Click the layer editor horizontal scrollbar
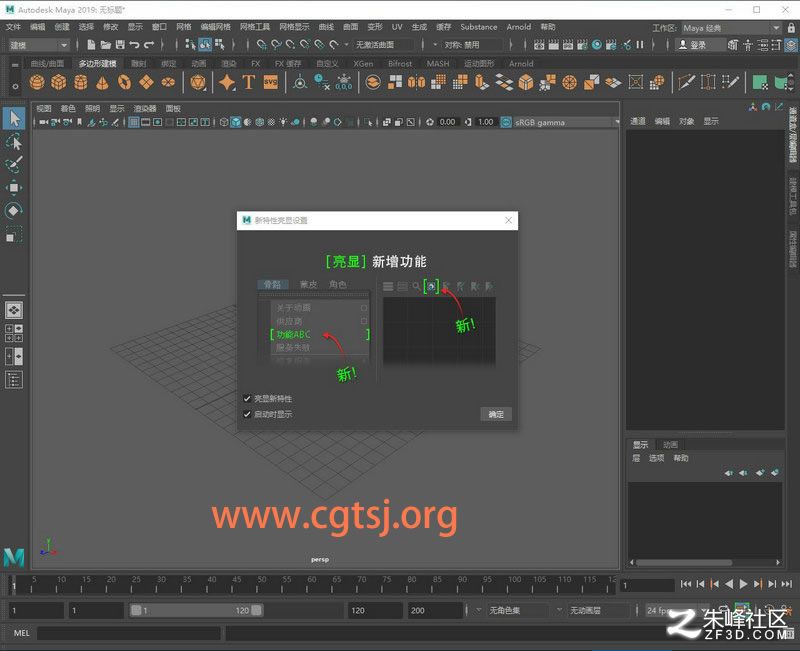This screenshot has width=800, height=651. point(684,562)
